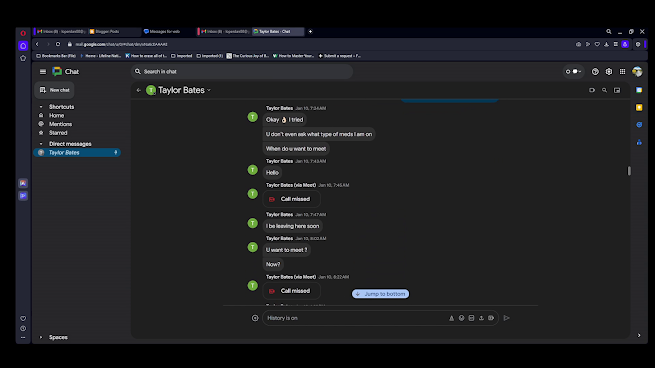Open the Settings gear icon
The image size is (655, 368).
609,72
